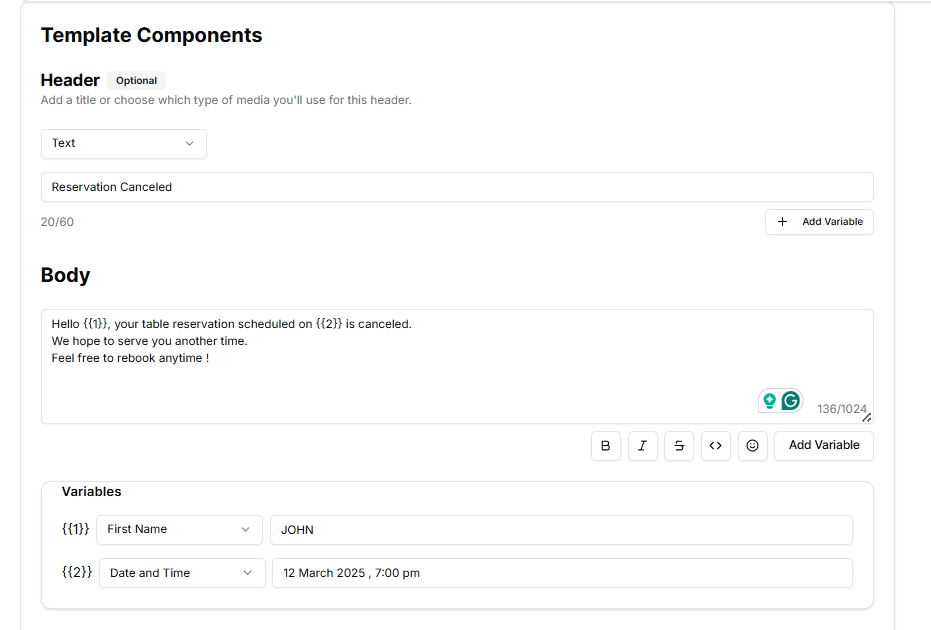Click the green Grammarly G icon
931x630 pixels.
pos(791,401)
